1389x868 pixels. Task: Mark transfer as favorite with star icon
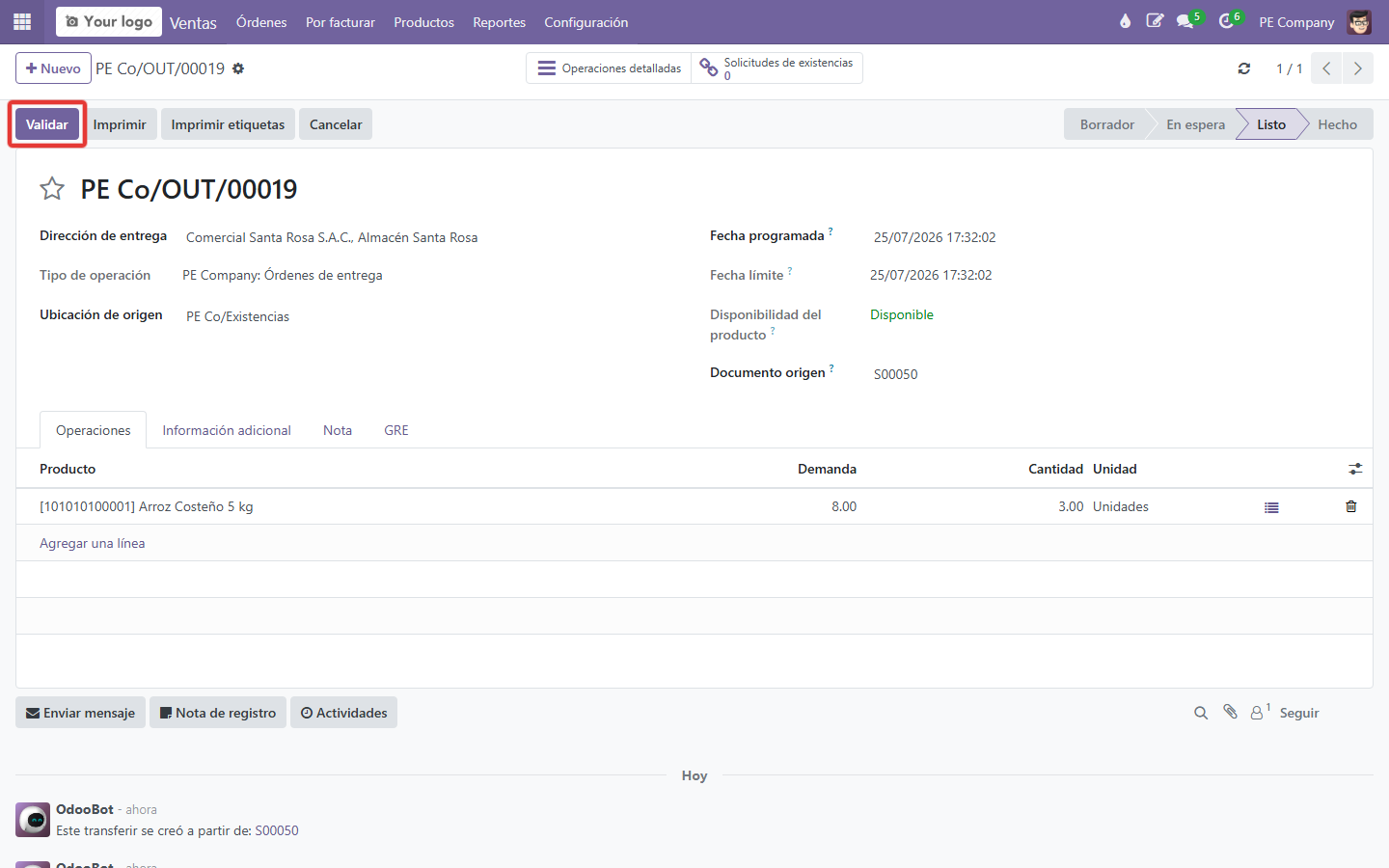coord(52,189)
